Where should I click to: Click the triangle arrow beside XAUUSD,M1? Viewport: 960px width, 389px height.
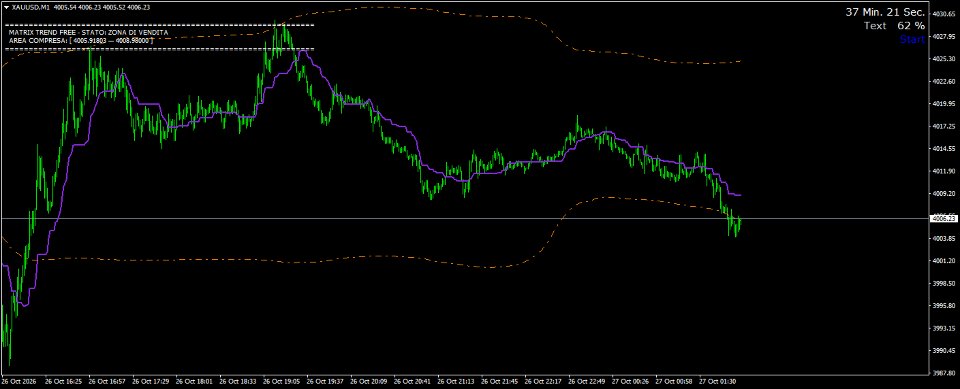(6, 7)
